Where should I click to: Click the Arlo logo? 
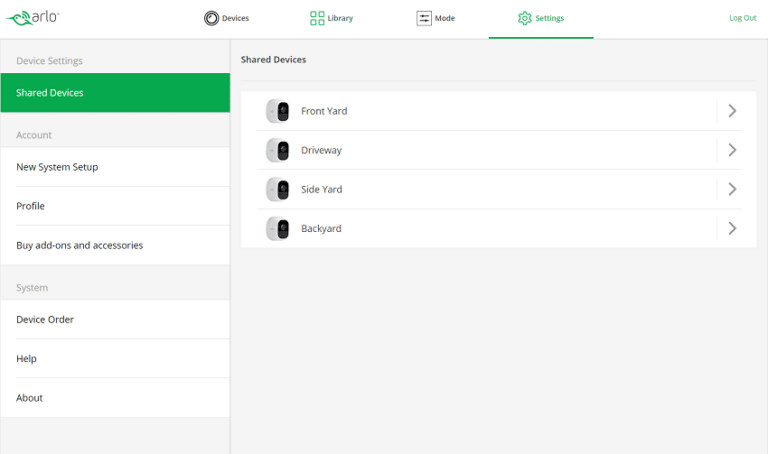[32, 18]
